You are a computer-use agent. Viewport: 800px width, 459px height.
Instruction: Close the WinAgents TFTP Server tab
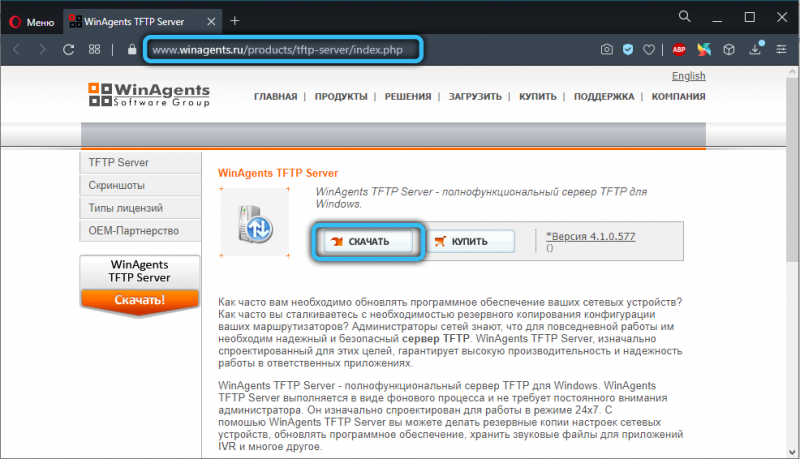coord(211,21)
